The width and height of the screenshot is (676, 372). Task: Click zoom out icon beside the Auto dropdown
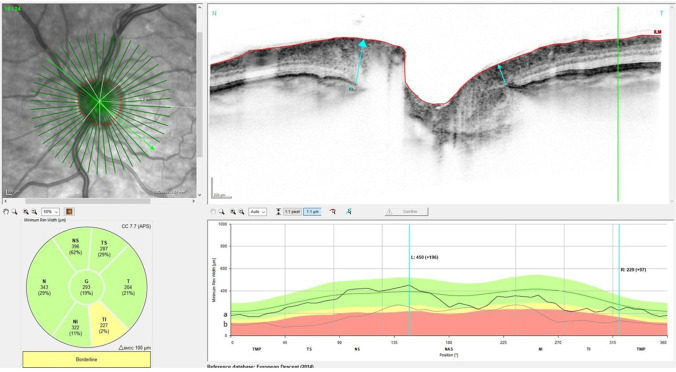pos(241,212)
